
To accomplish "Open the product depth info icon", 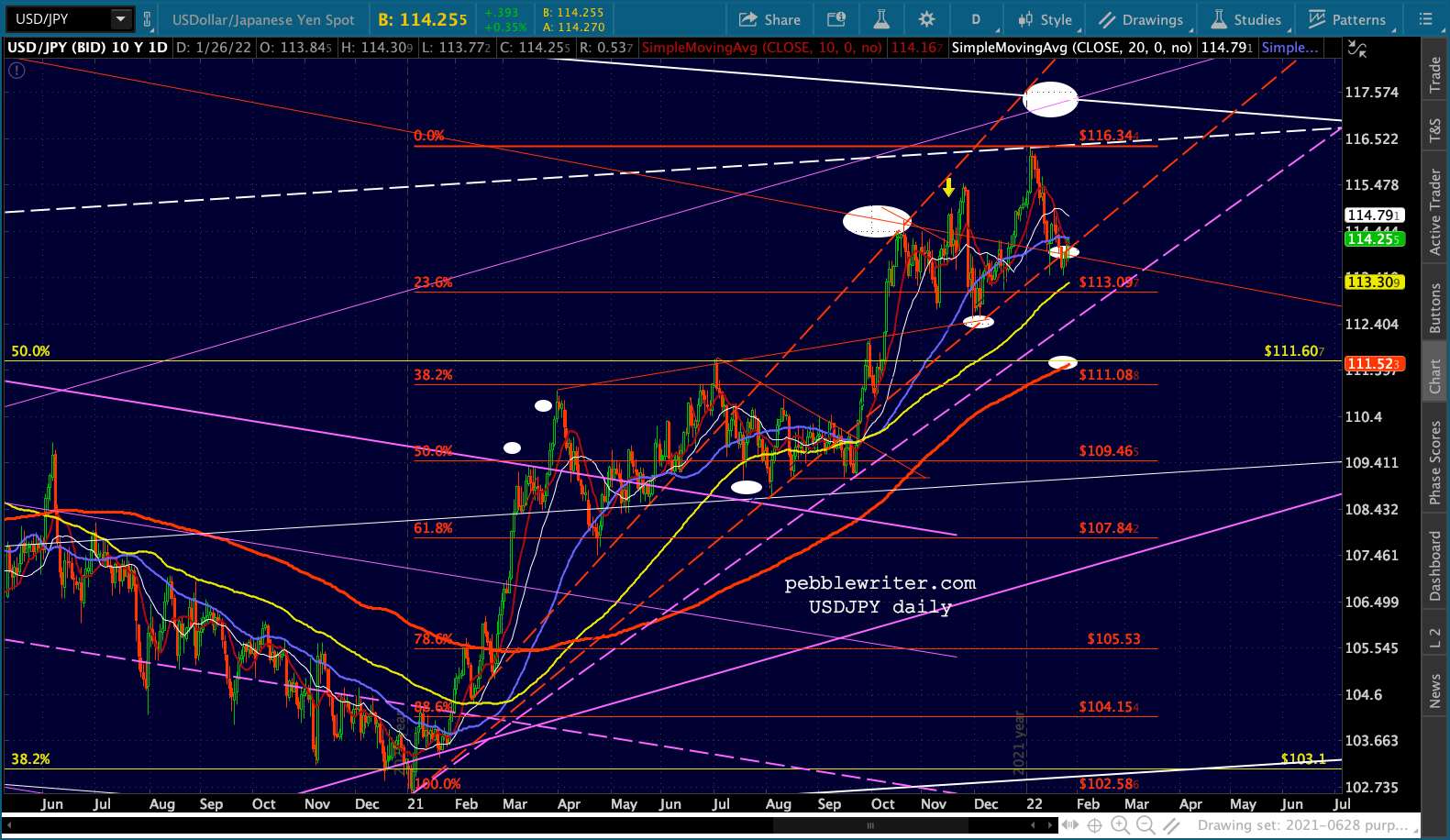I will point(836,19).
